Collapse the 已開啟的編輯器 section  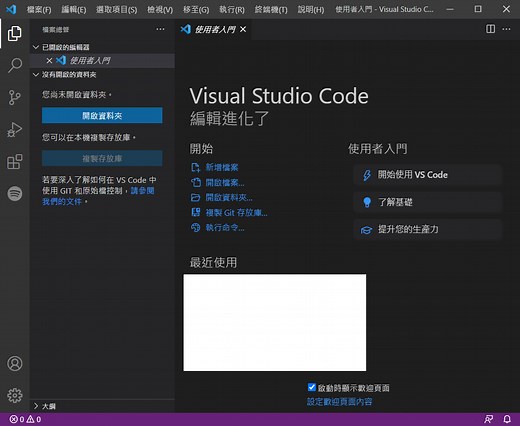pos(36,47)
